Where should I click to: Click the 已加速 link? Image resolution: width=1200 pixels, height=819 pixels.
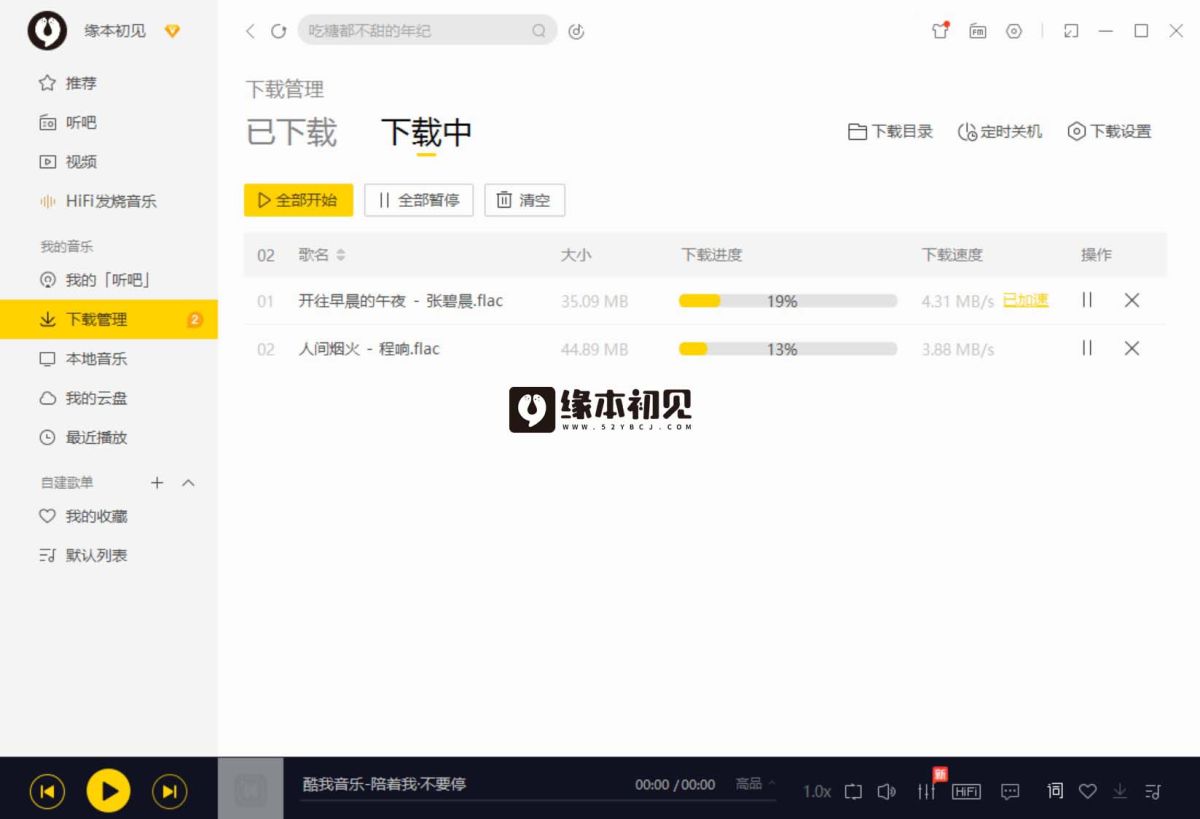tap(1026, 300)
